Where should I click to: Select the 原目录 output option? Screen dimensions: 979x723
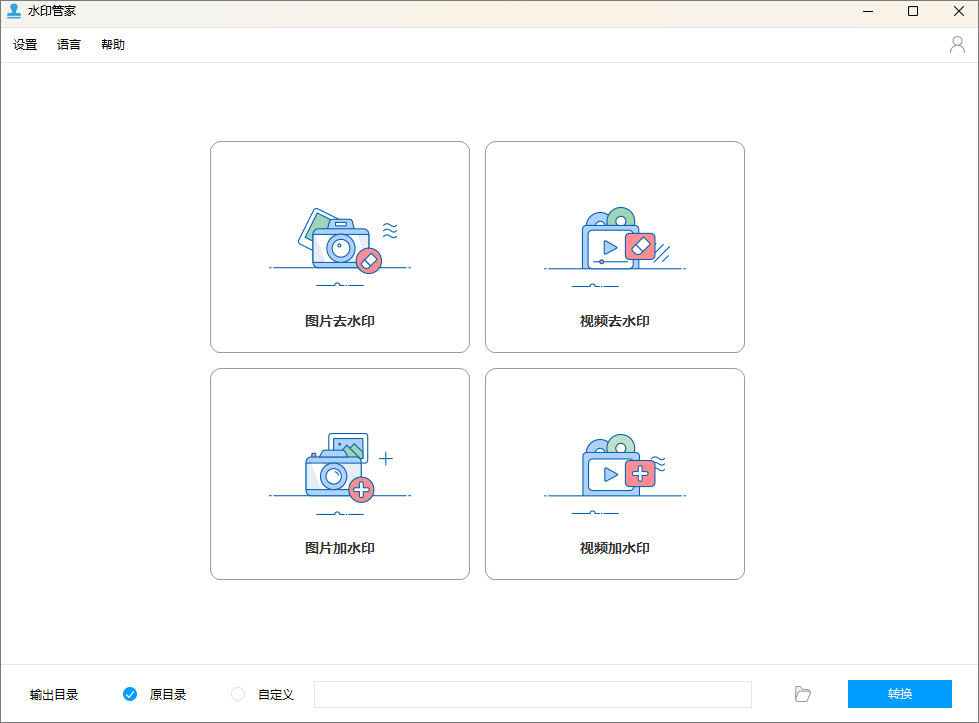tap(131, 694)
